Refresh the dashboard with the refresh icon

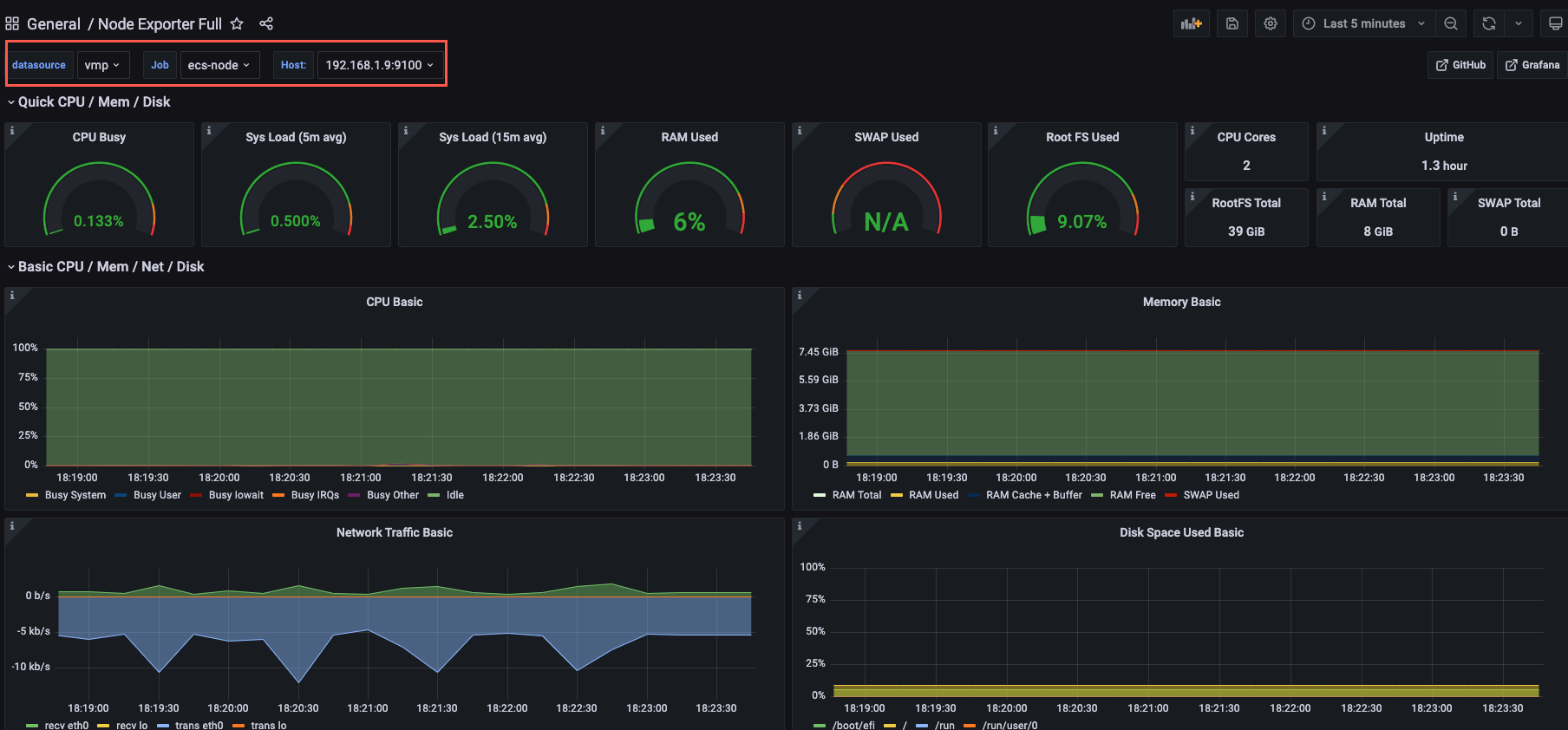[1488, 23]
